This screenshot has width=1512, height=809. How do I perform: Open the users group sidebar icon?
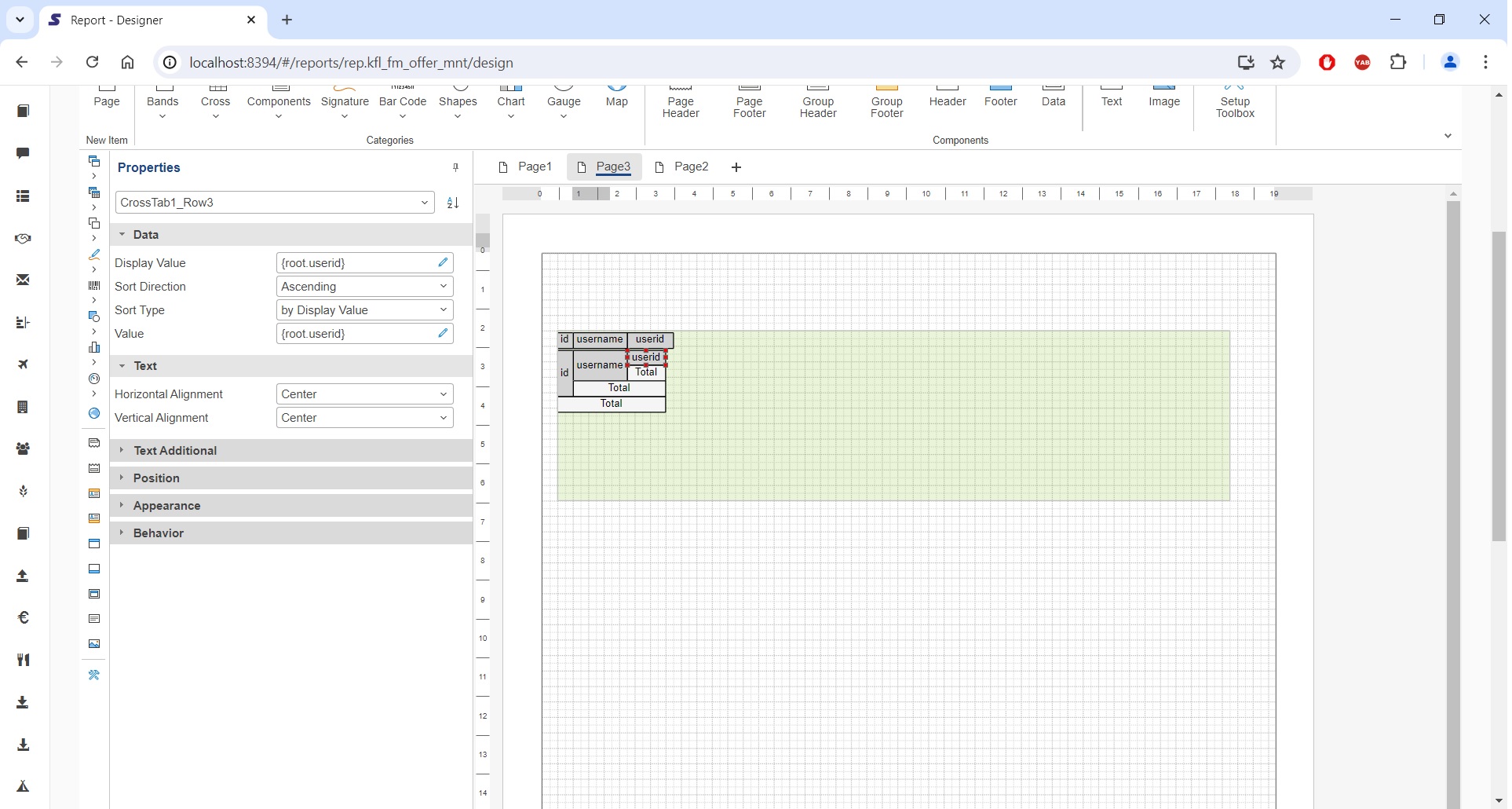point(23,448)
